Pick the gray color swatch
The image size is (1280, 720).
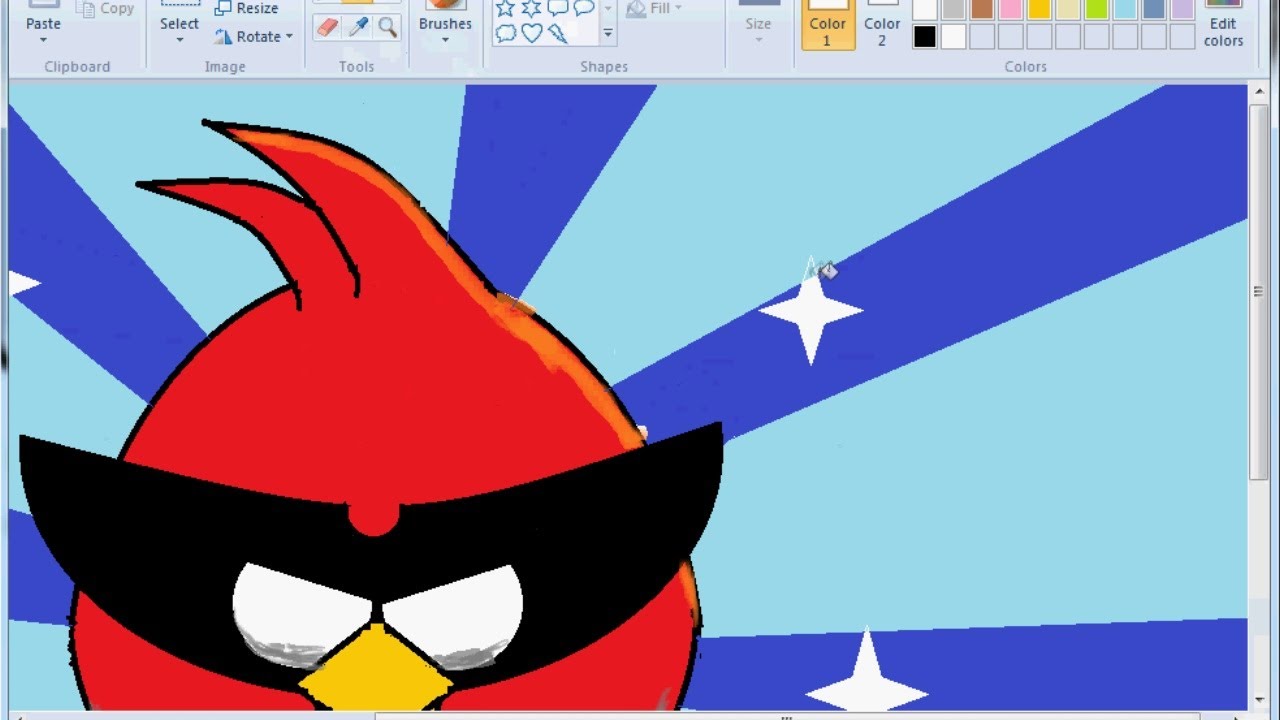click(x=953, y=10)
